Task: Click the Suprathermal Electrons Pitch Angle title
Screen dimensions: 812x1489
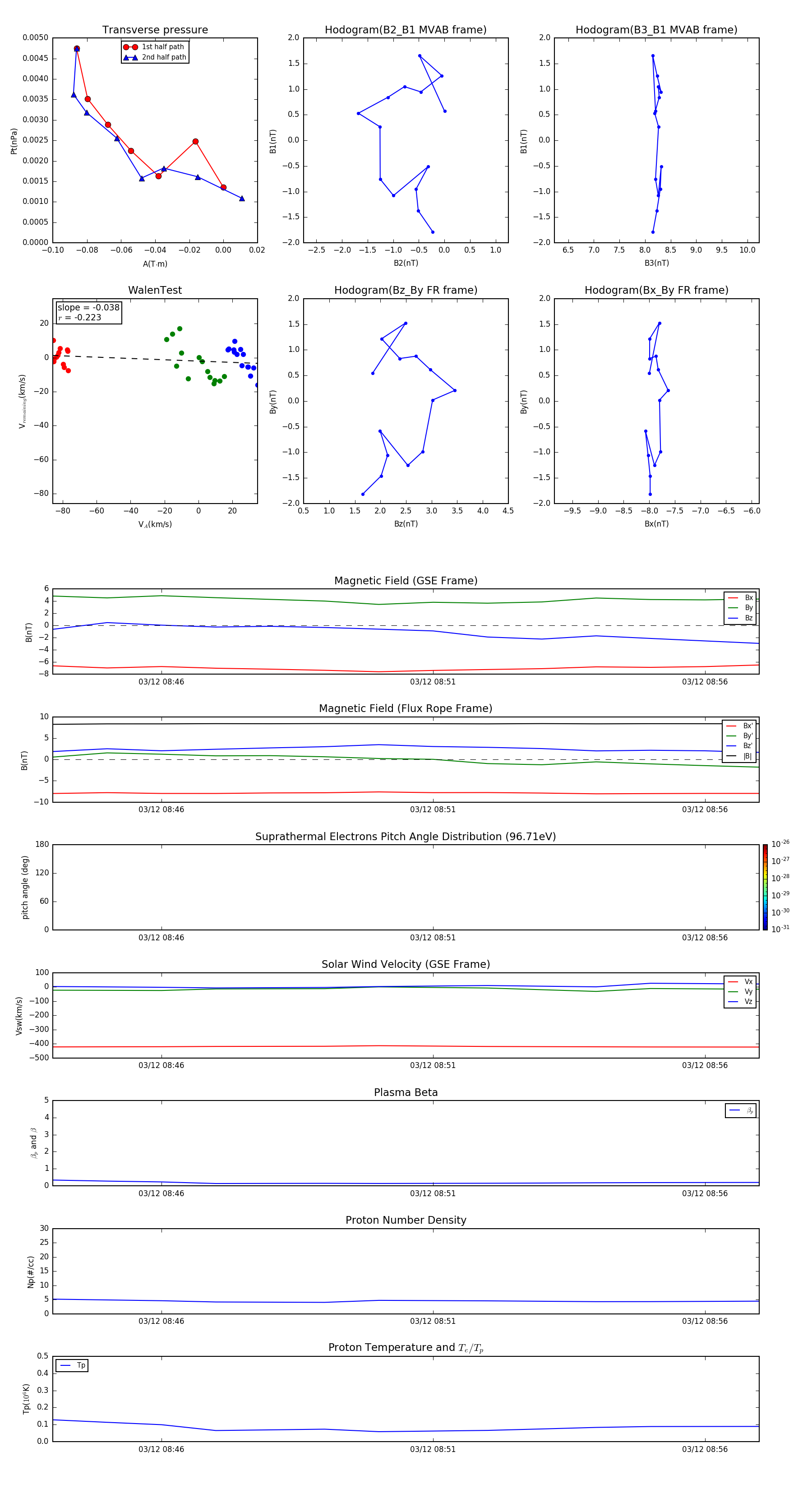Action: [406, 837]
